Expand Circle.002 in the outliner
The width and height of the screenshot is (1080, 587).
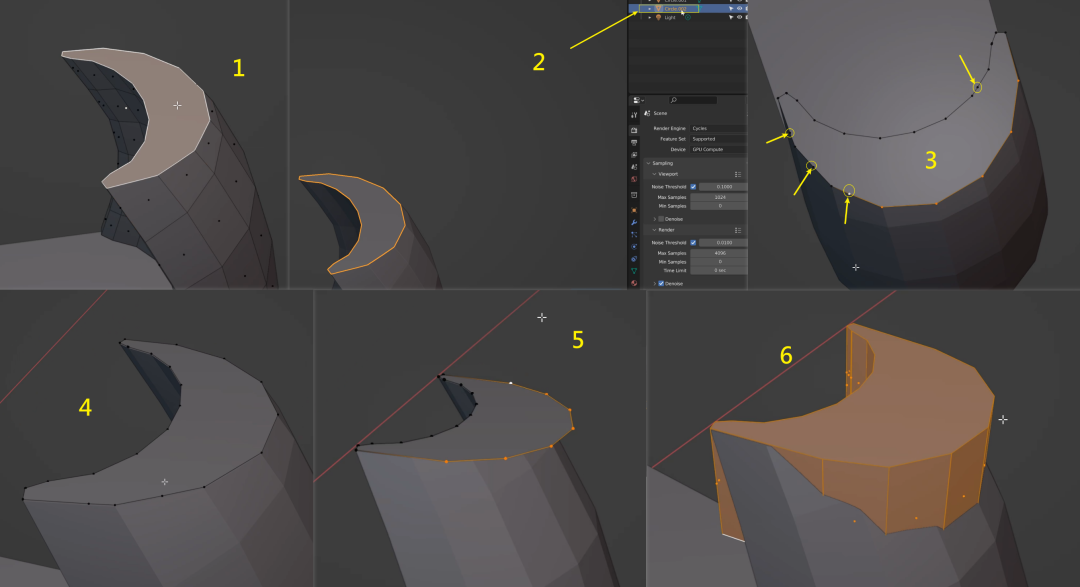pos(650,8)
